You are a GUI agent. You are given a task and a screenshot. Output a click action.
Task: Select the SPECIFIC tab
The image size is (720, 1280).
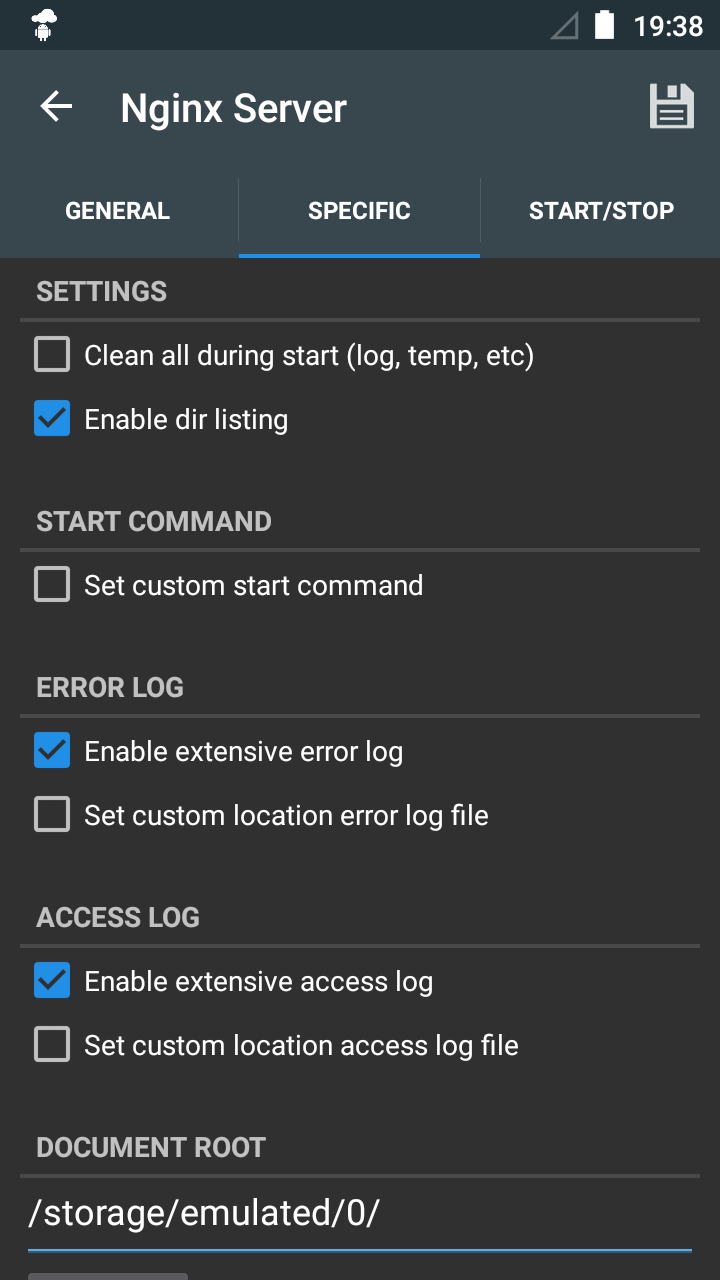click(359, 211)
